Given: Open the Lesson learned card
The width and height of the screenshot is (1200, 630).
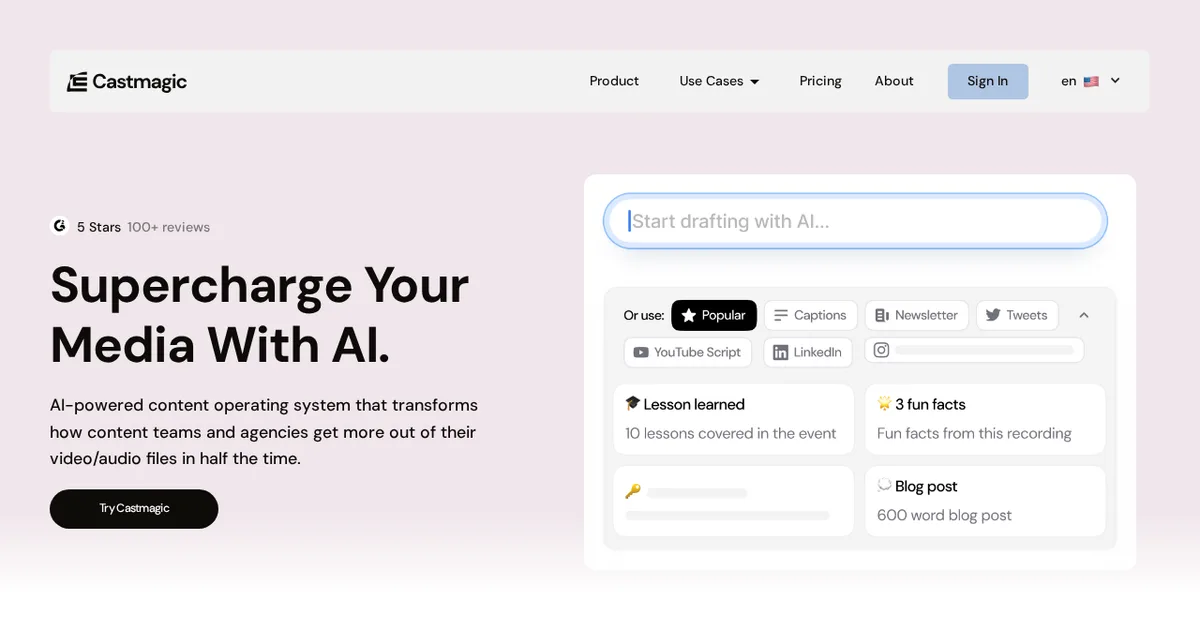Looking at the screenshot, I should (733, 419).
